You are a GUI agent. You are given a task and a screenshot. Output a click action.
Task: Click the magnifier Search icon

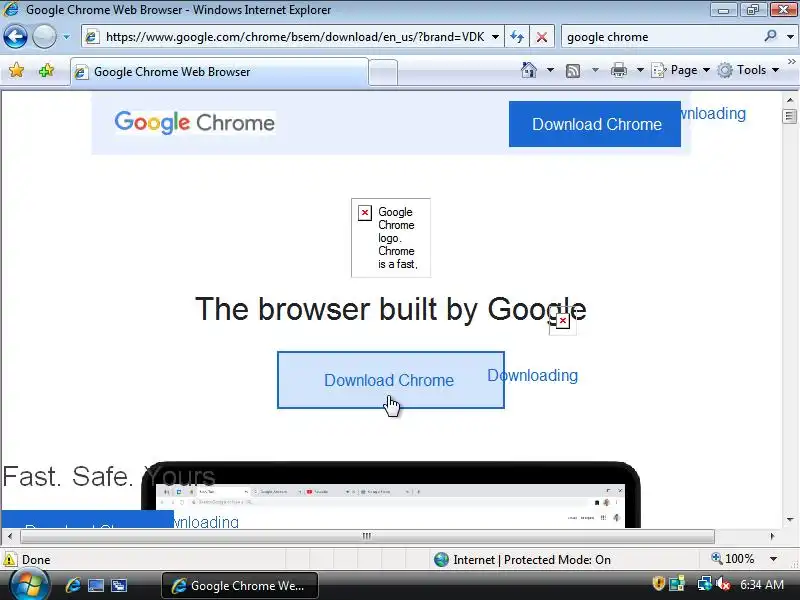click(x=770, y=36)
